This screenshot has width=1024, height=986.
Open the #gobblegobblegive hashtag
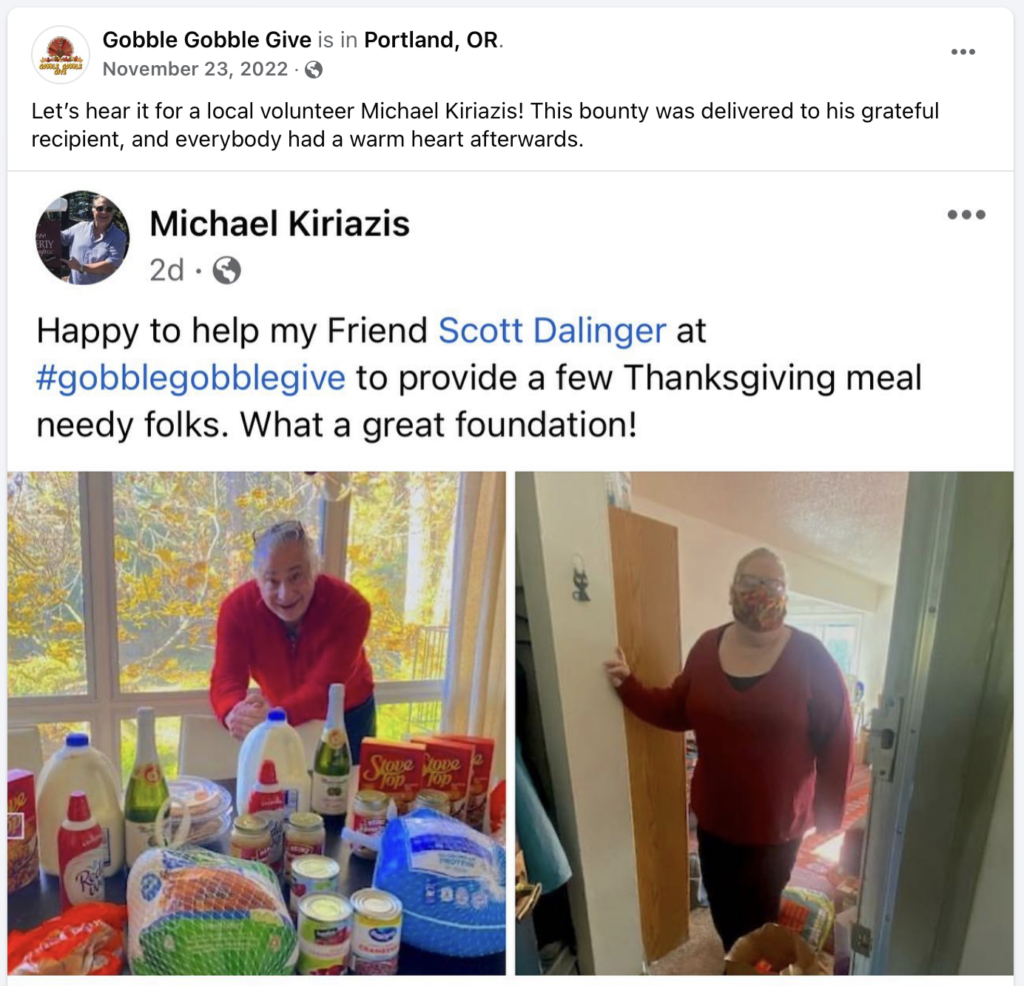[x=190, y=377]
